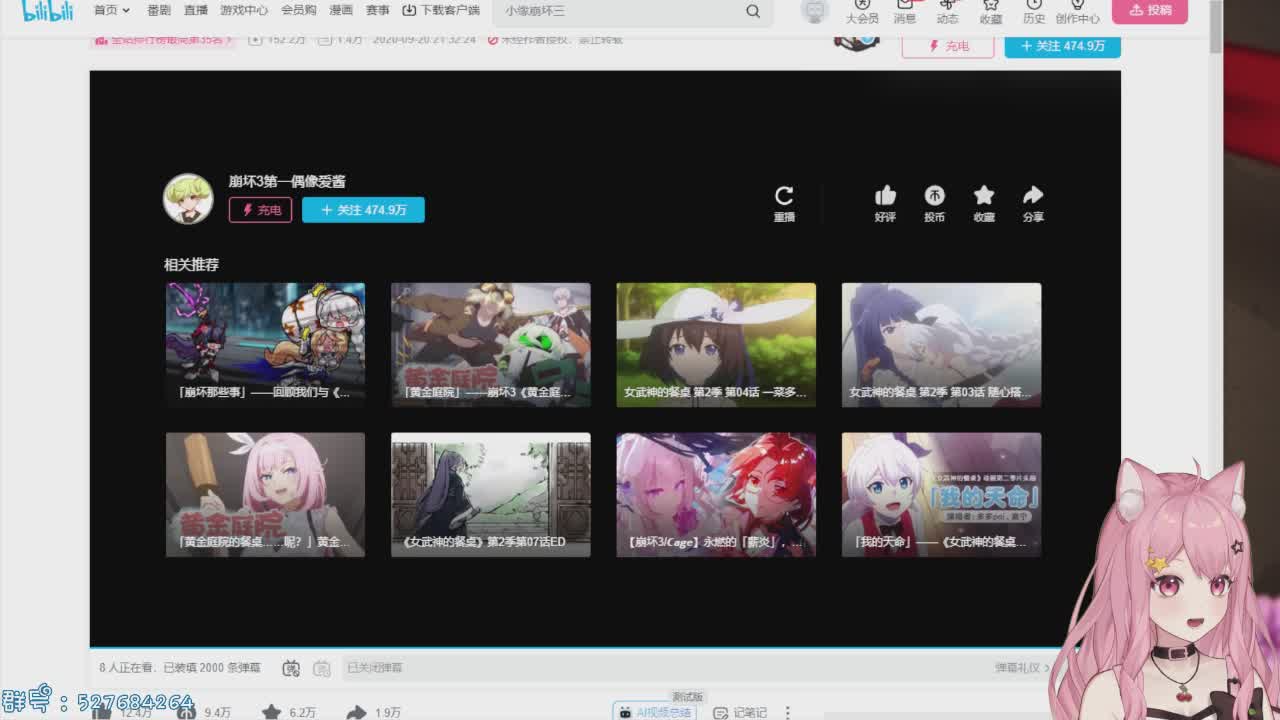Click the 充电 button below header

click(948, 46)
